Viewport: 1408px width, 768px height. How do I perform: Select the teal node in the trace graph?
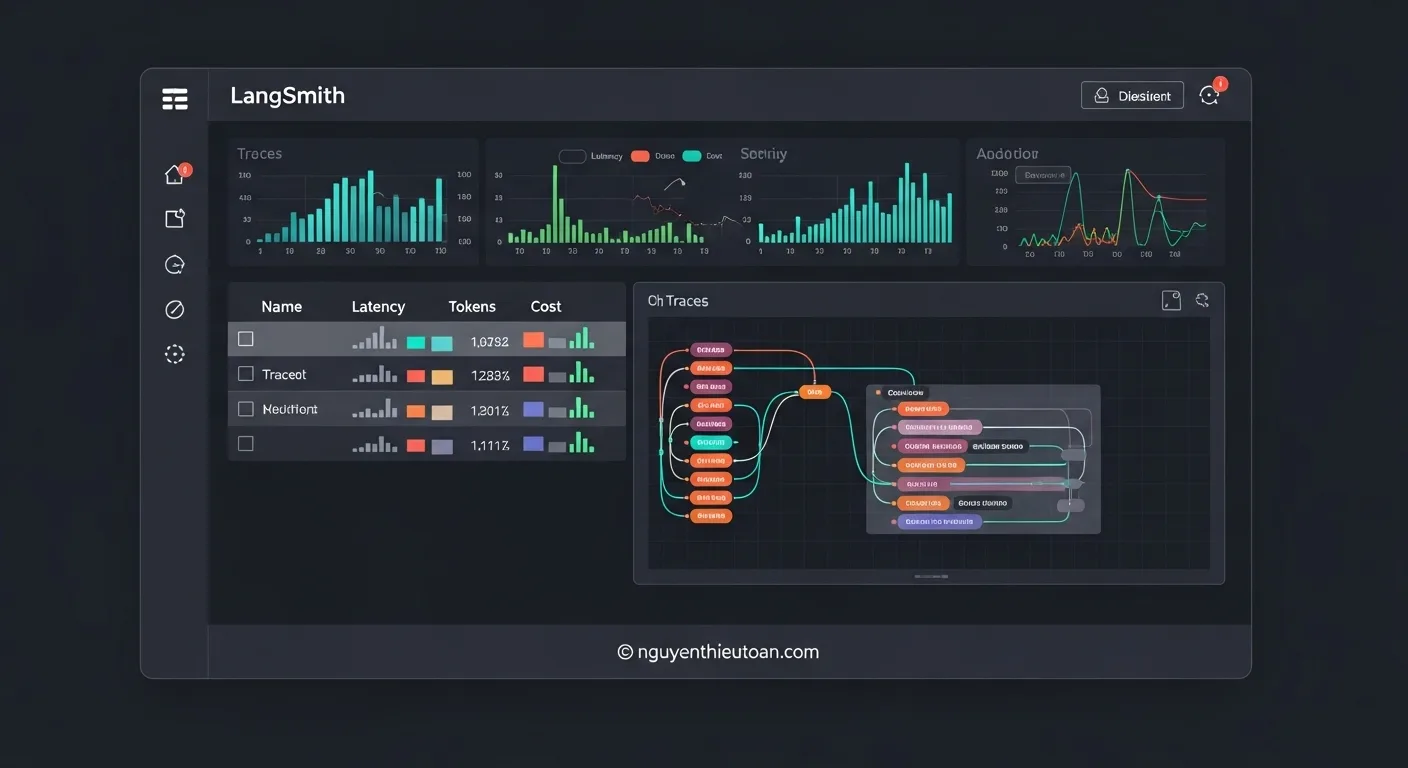[x=711, y=442]
